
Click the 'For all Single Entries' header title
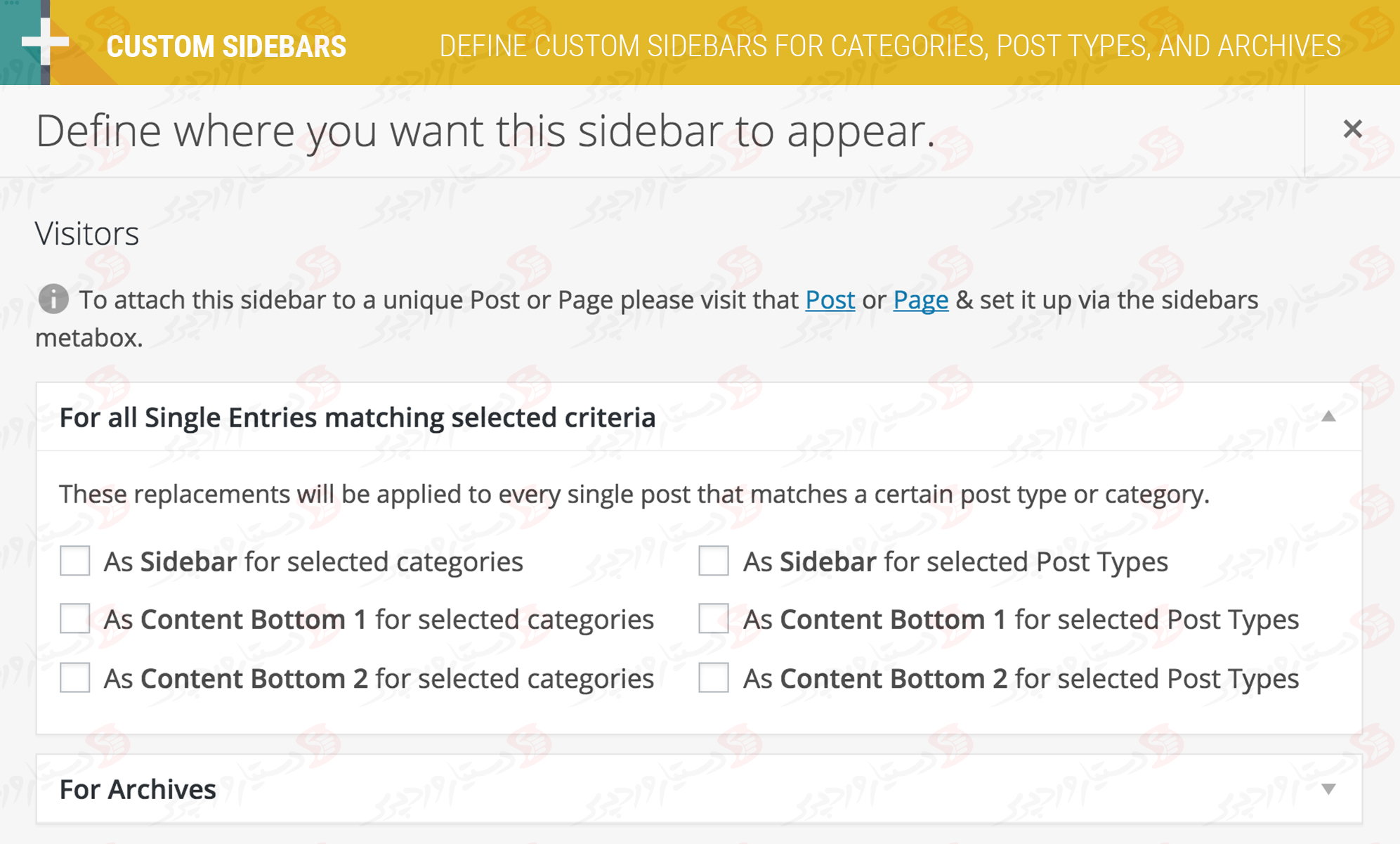358,417
